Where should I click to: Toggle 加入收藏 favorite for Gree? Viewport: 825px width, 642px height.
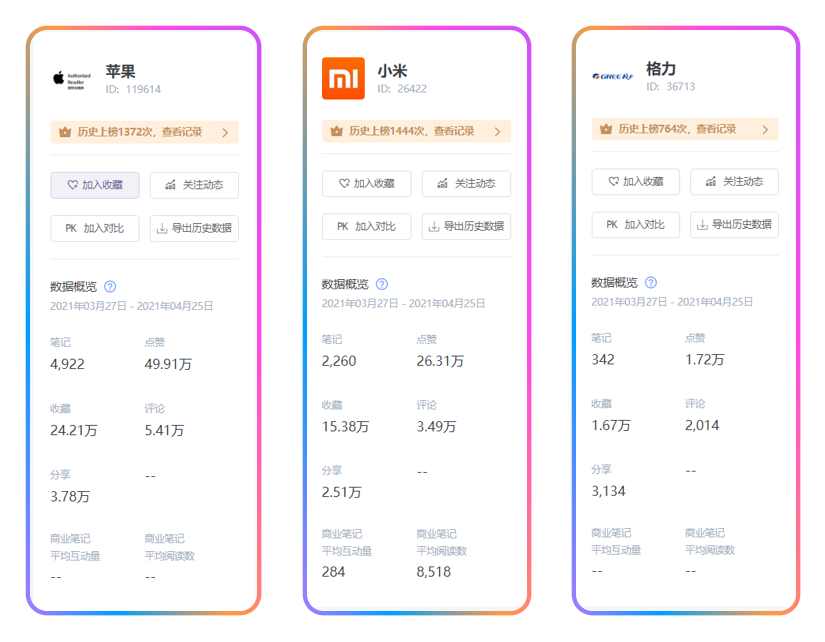pos(635,182)
